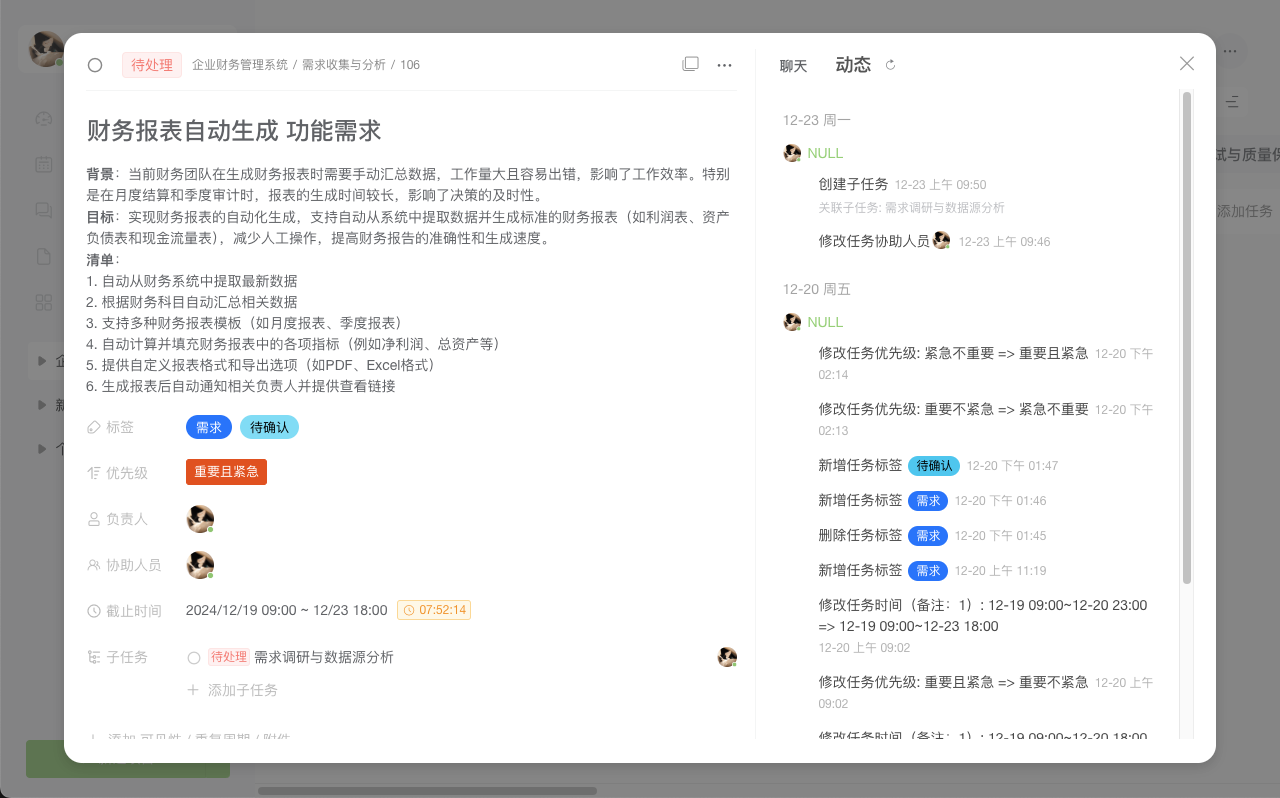Click the 负责人 avatar
Image resolution: width=1280 pixels, height=798 pixels.
(200, 519)
